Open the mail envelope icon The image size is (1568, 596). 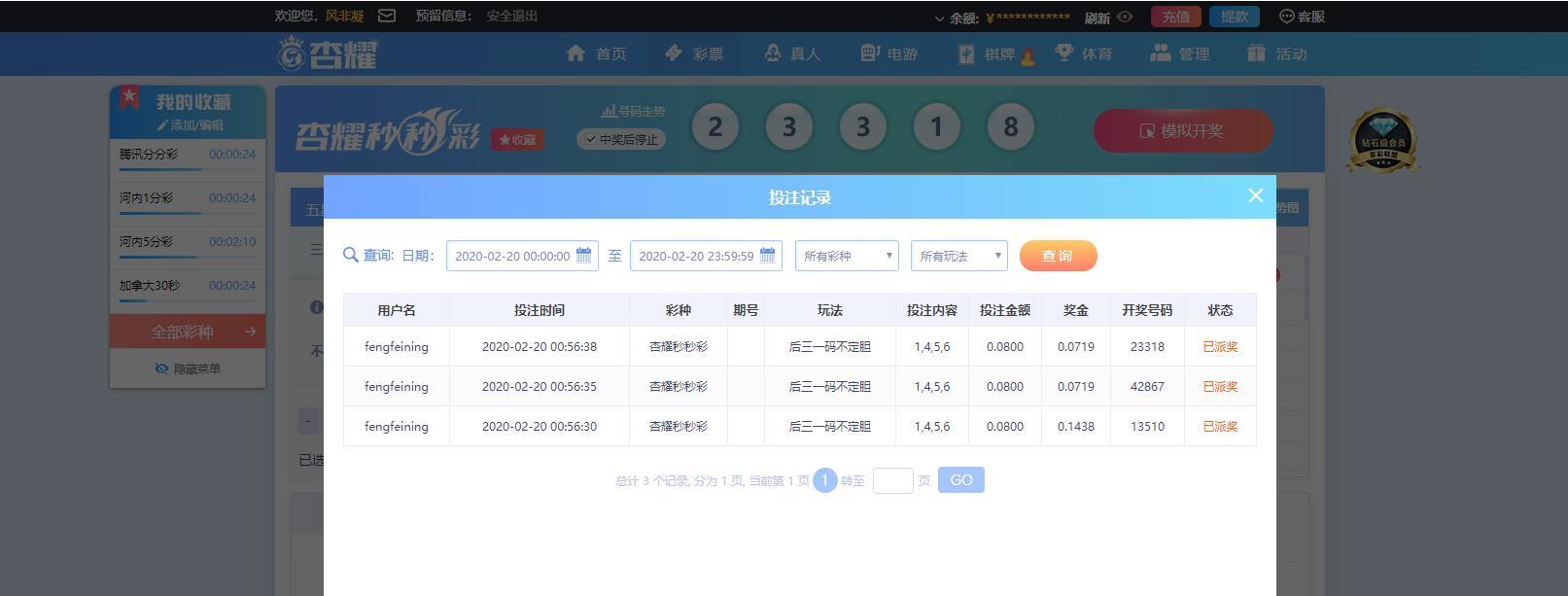[387, 16]
